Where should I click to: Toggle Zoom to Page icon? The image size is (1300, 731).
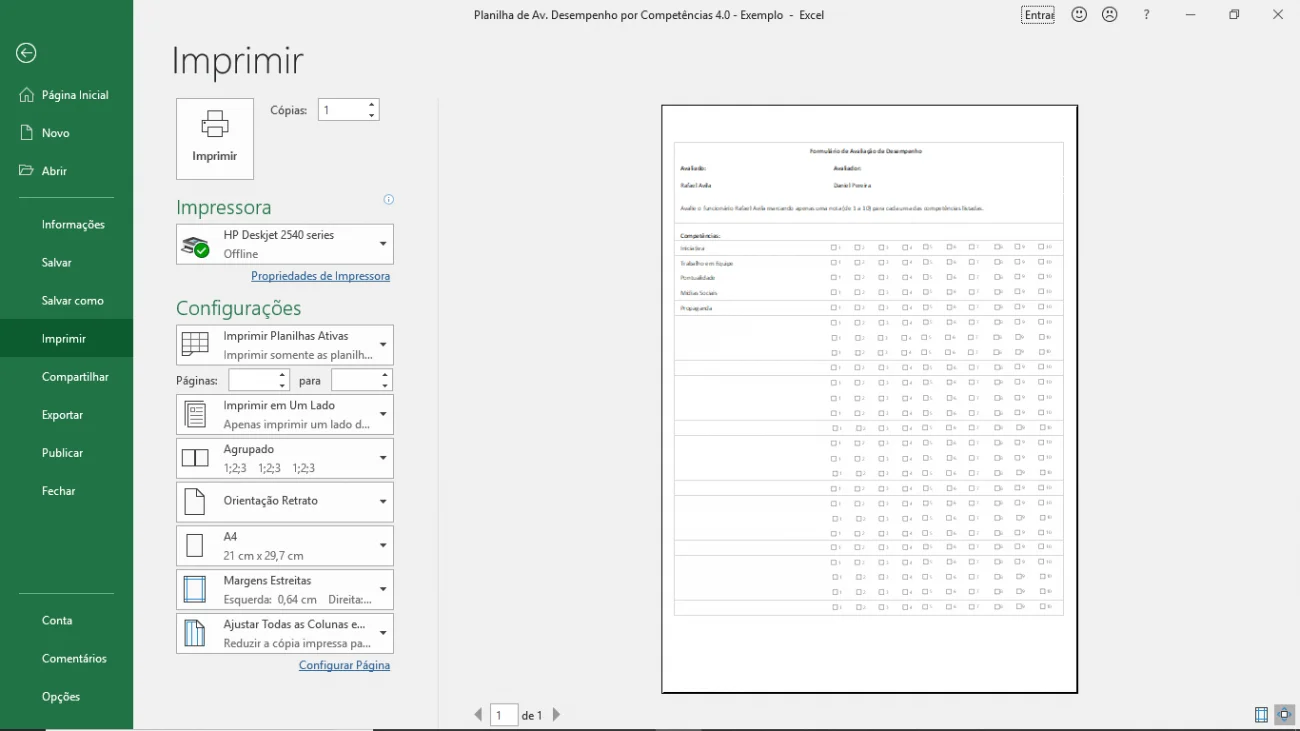pos(1285,715)
